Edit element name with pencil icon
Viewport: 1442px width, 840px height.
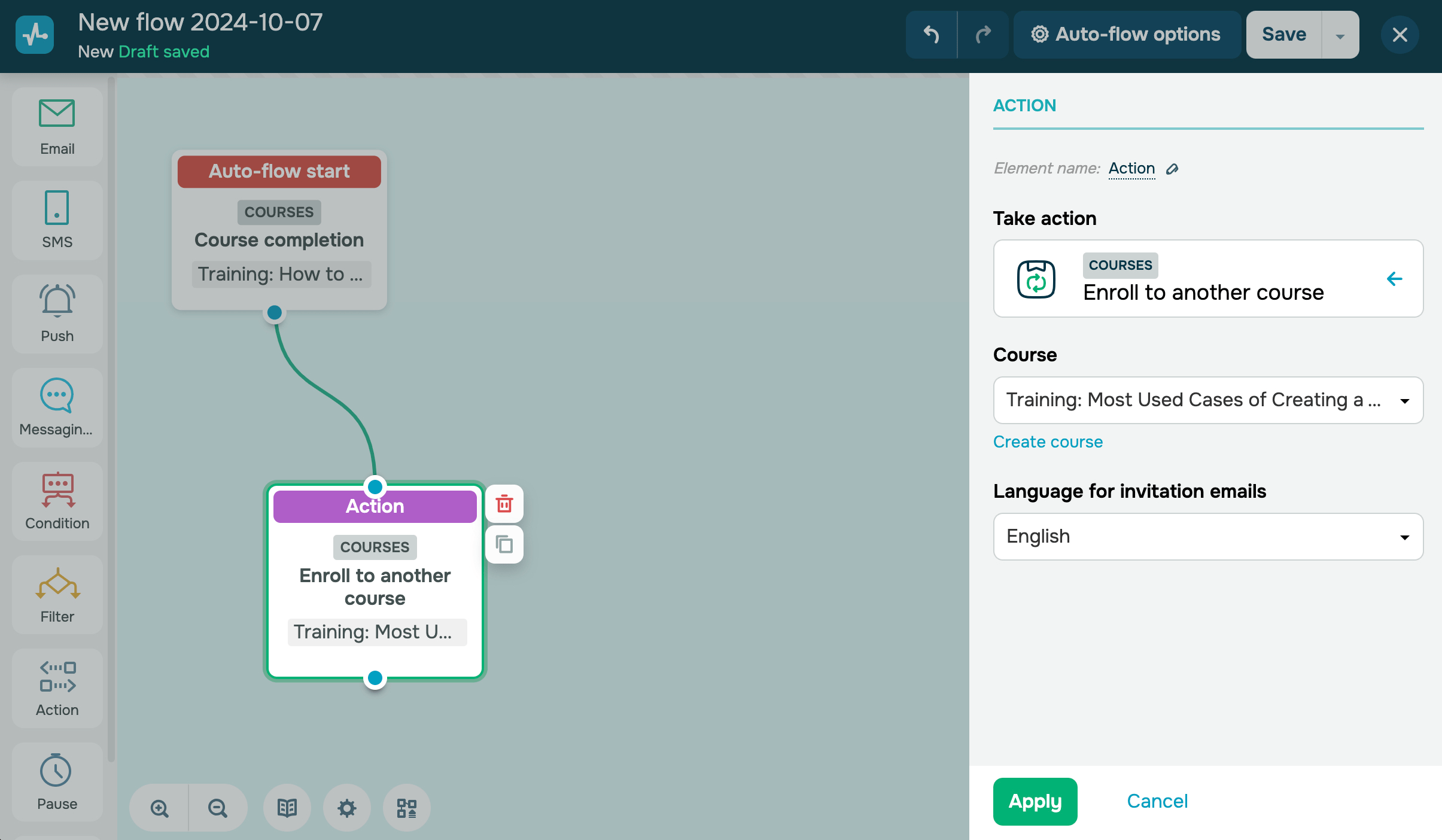pos(1172,169)
